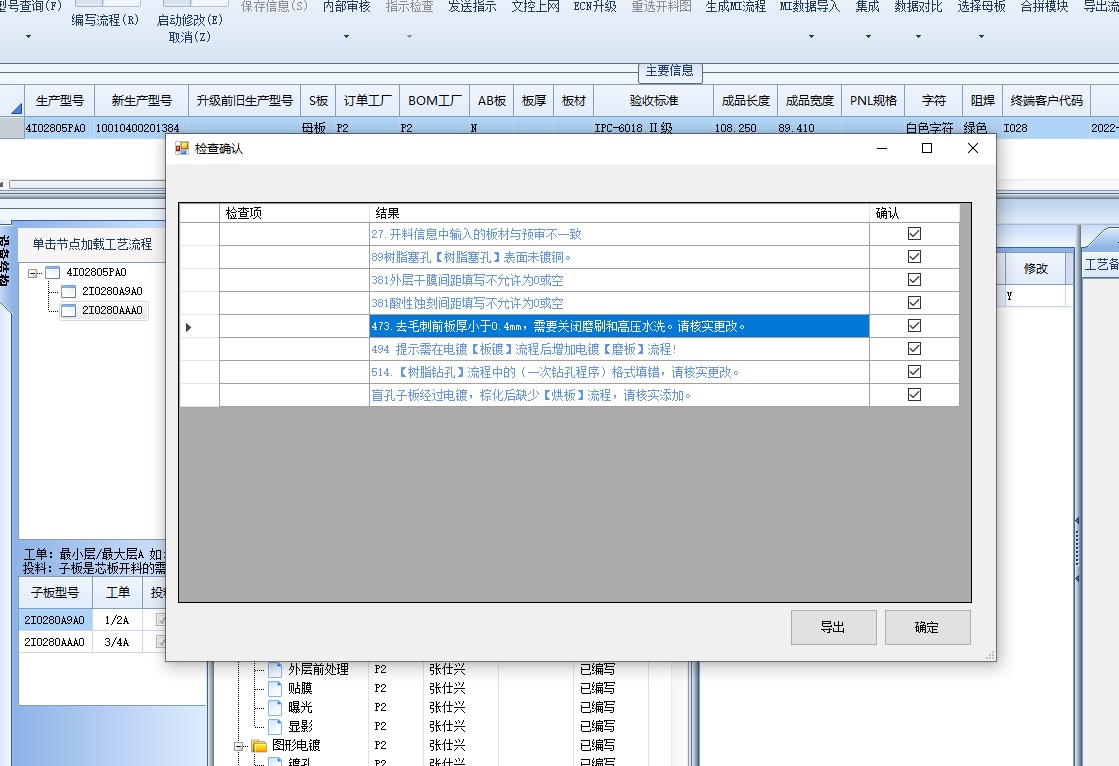1119x766 pixels.
Task: Open dropdown arrow under 数据对比
Action: pyautogui.click(x=918, y=36)
